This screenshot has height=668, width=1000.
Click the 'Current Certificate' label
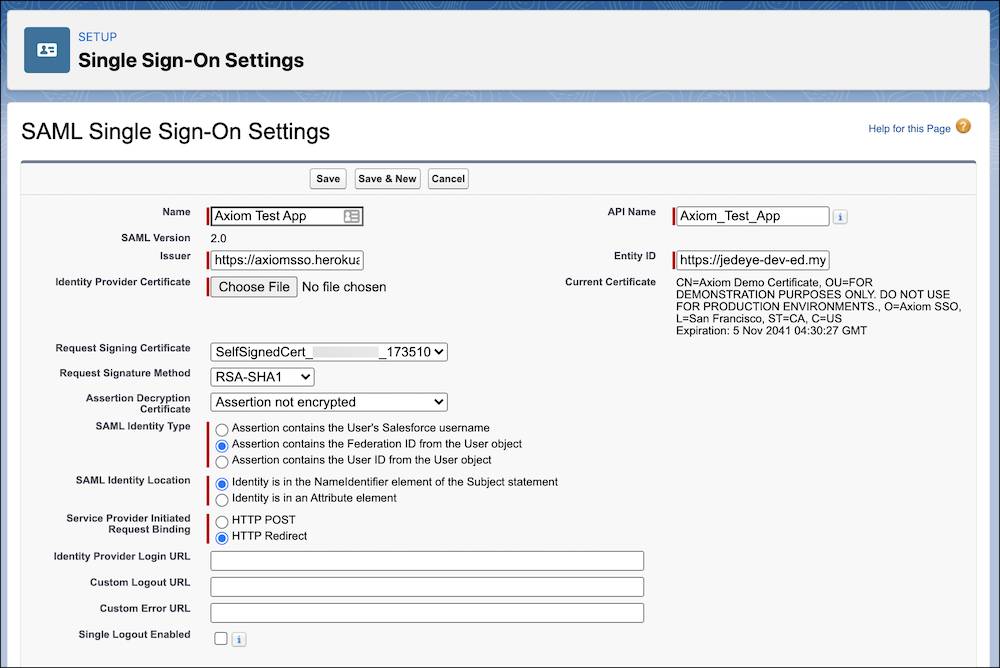click(x=610, y=282)
